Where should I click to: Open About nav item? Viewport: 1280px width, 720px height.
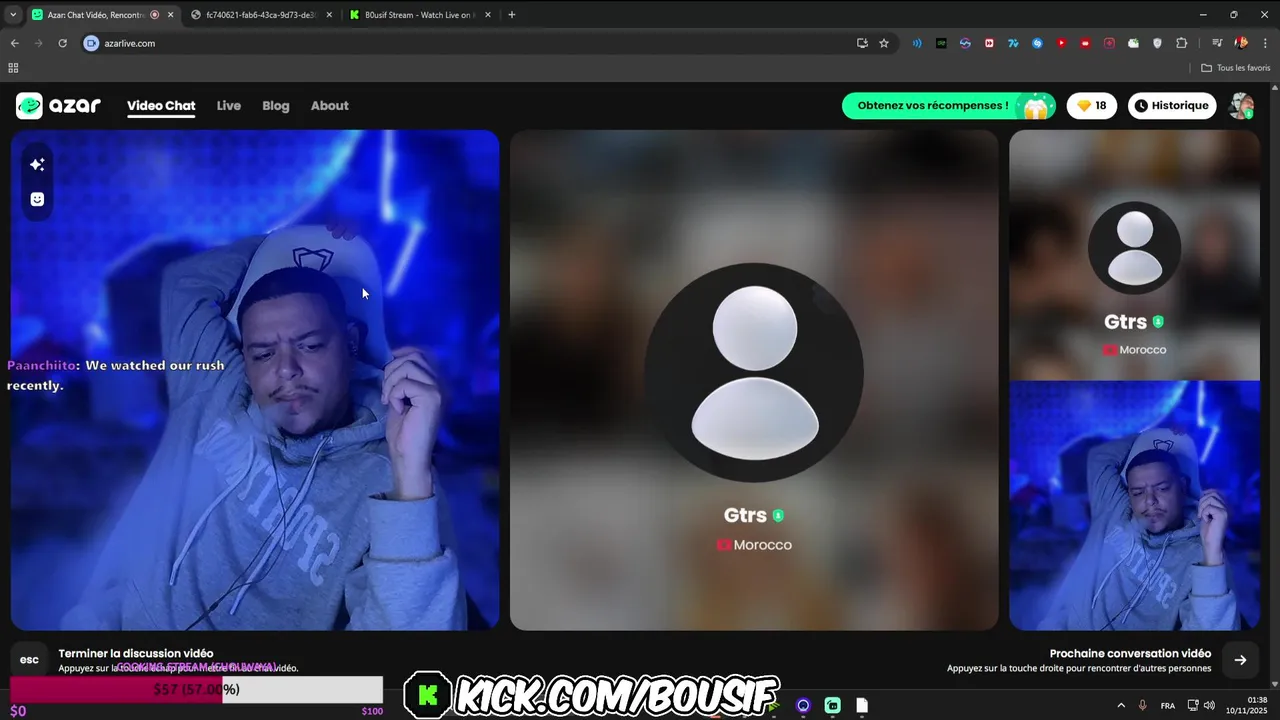coord(330,105)
